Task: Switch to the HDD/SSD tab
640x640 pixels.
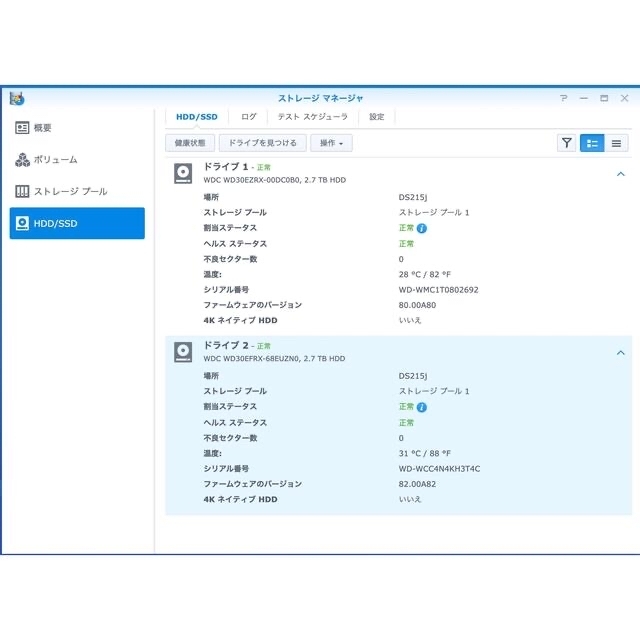Action: (x=197, y=117)
